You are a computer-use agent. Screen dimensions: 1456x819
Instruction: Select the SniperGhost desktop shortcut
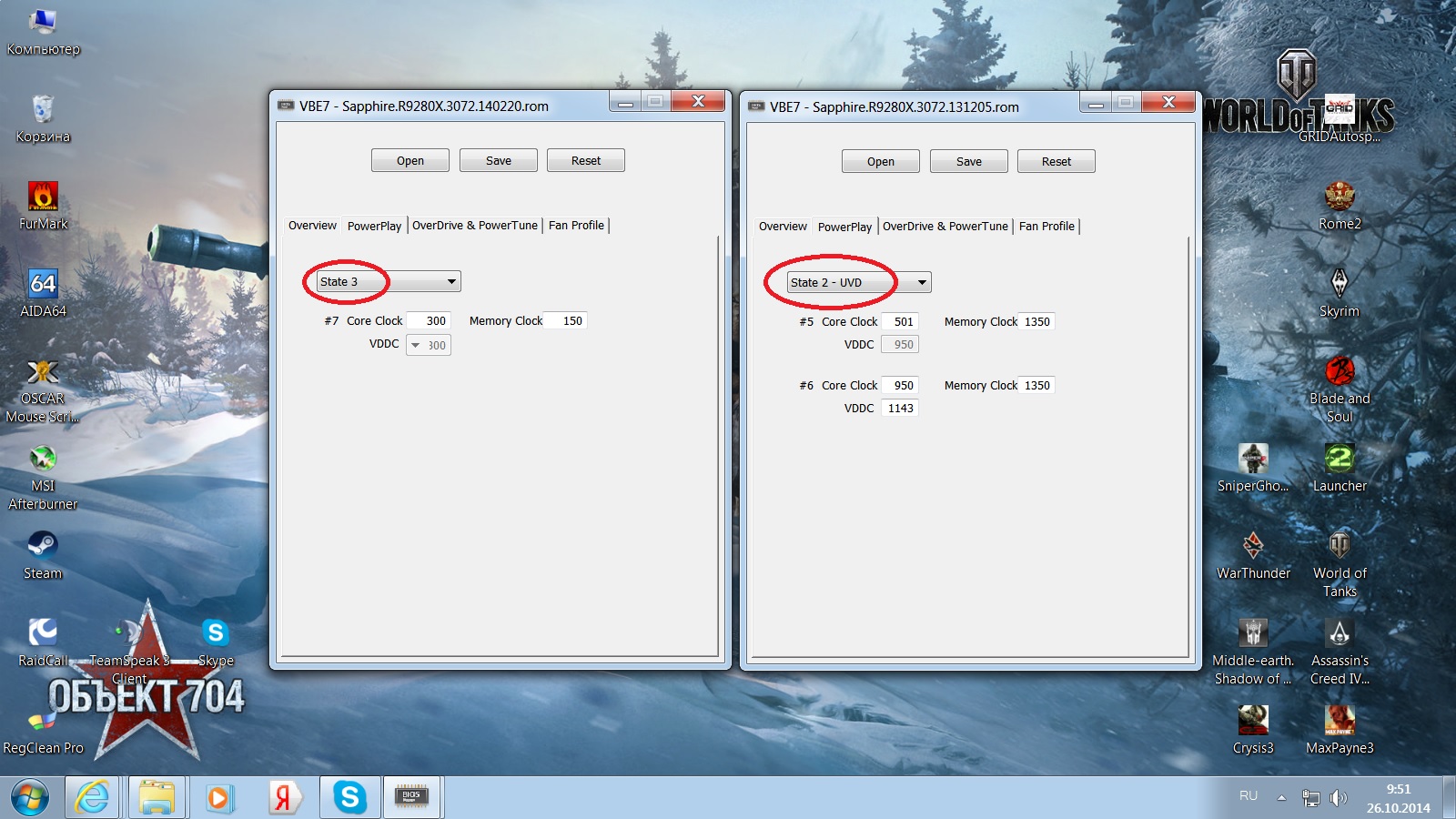(1253, 467)
